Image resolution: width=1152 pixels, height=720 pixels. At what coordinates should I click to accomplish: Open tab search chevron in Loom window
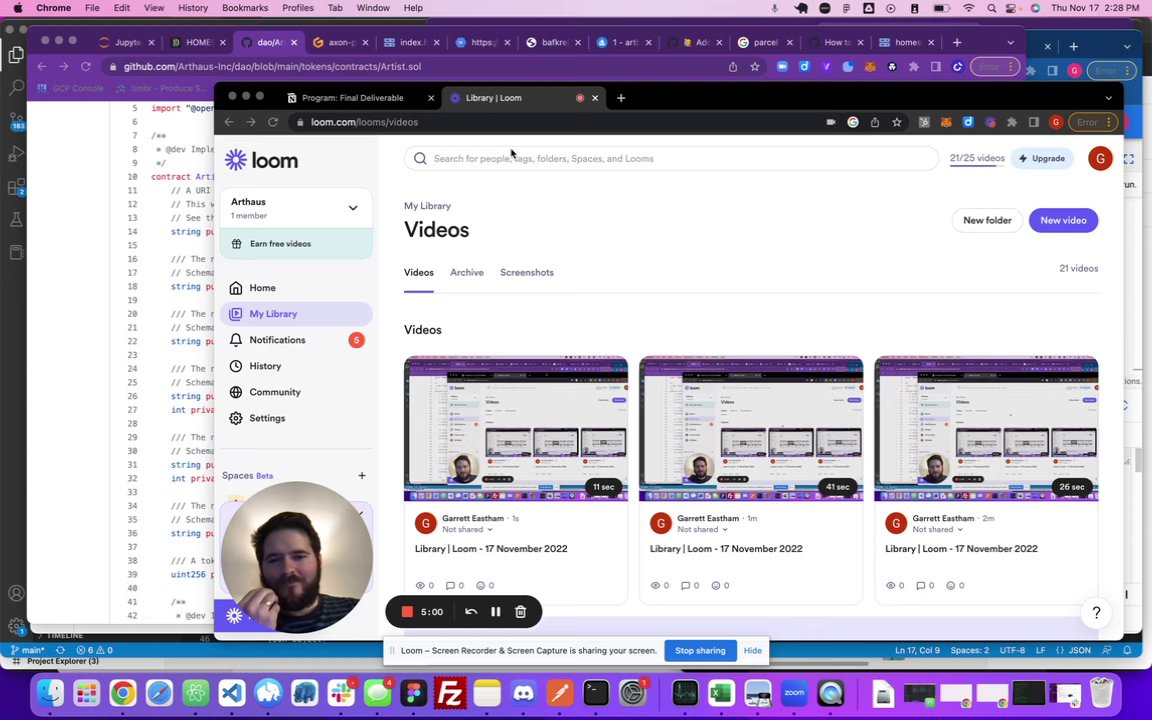tap(1109, 98)
